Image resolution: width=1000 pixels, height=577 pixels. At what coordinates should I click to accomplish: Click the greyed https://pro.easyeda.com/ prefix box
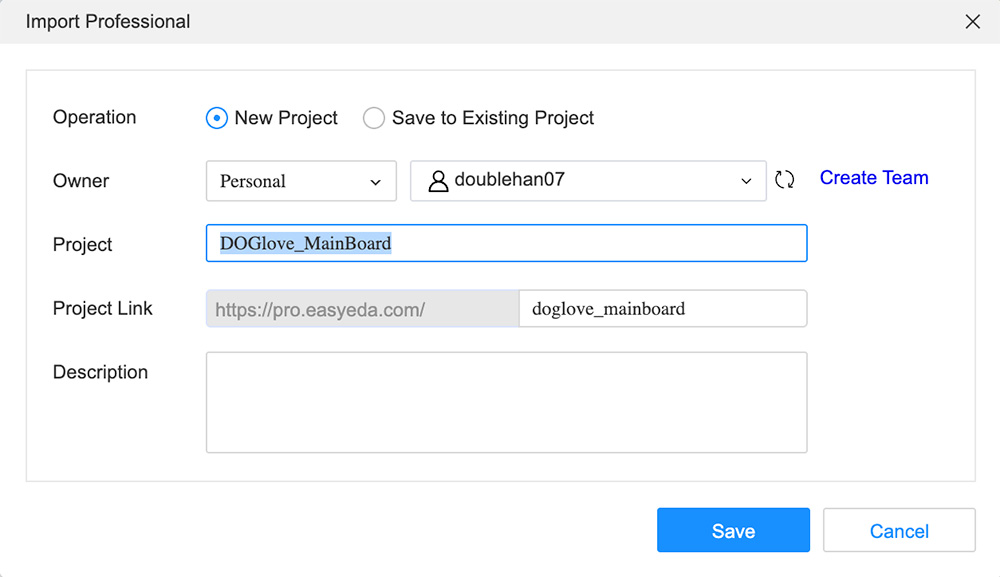click(363, 309)
